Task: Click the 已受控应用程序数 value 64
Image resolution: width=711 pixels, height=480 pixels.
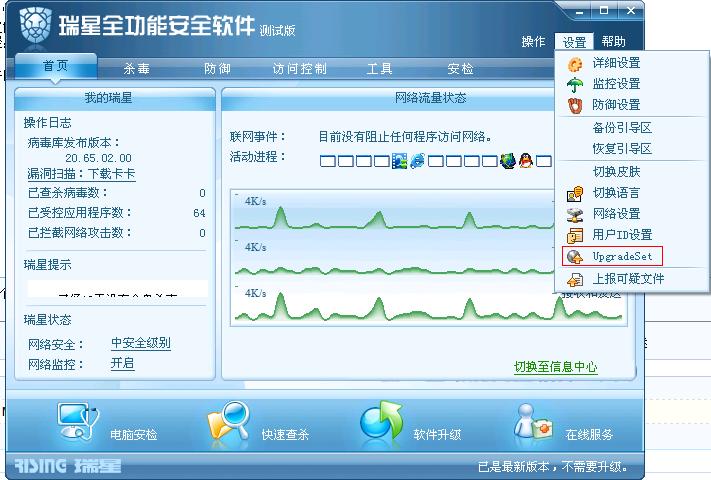Action: tap(199, 213)
